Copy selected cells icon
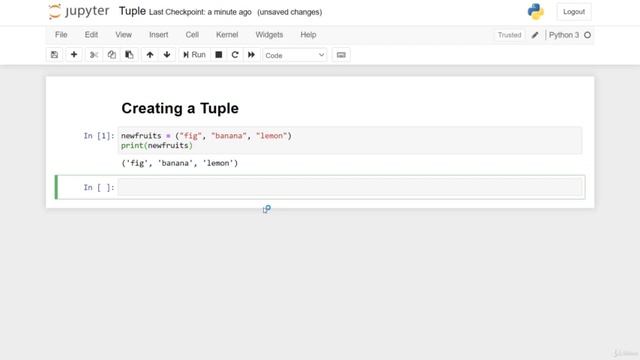 coord(111,55)
